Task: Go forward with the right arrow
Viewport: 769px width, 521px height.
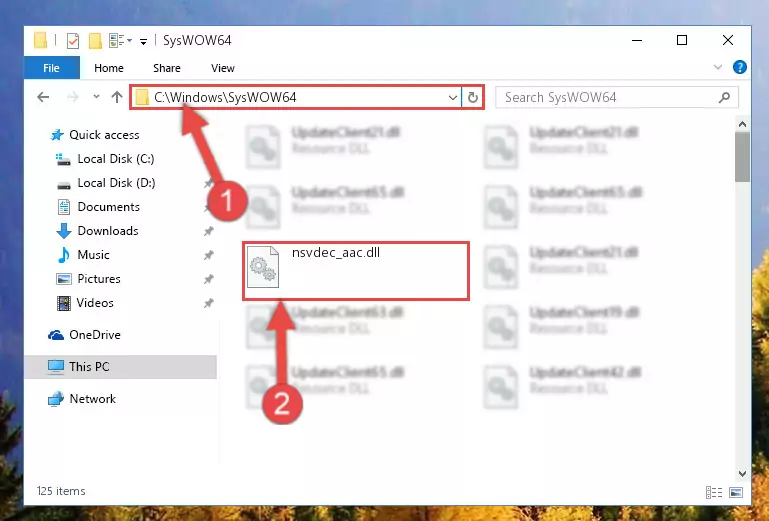Action: tap(73, 97)
